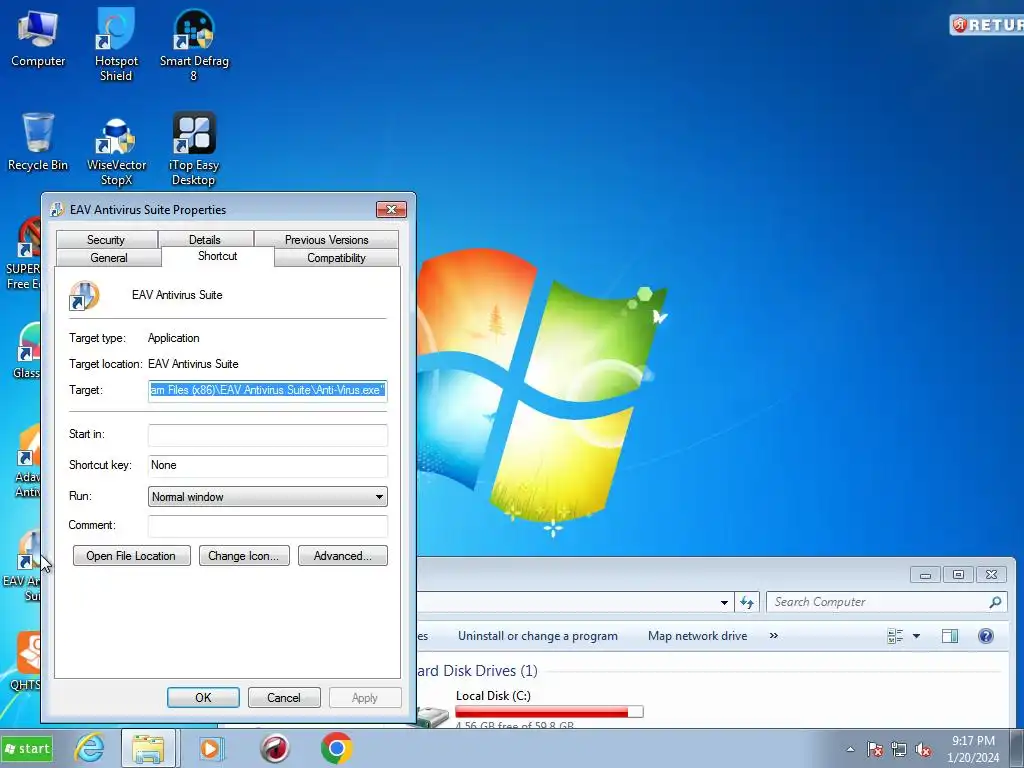Select the WiseVector StopX desktop shortcut
The height and width of the screenshot is (768, 1024).
pos(116,150)
